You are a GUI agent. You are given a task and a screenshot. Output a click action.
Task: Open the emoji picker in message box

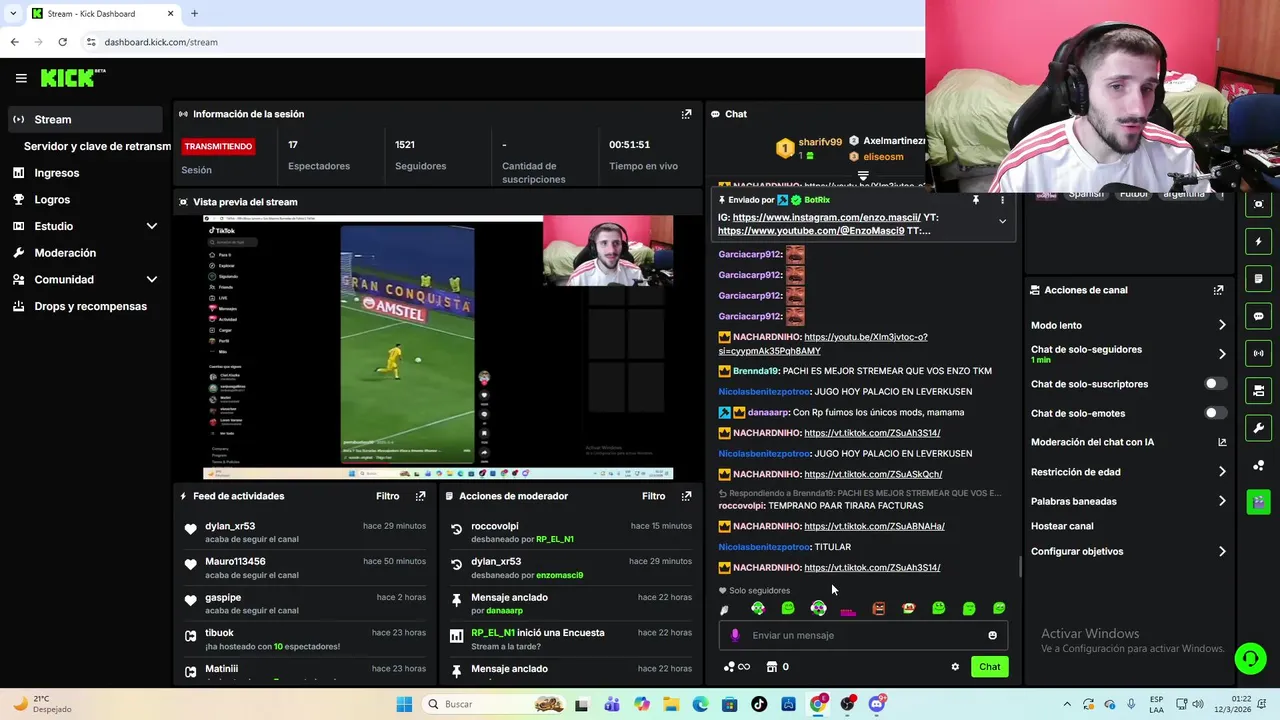coord(992,635)
